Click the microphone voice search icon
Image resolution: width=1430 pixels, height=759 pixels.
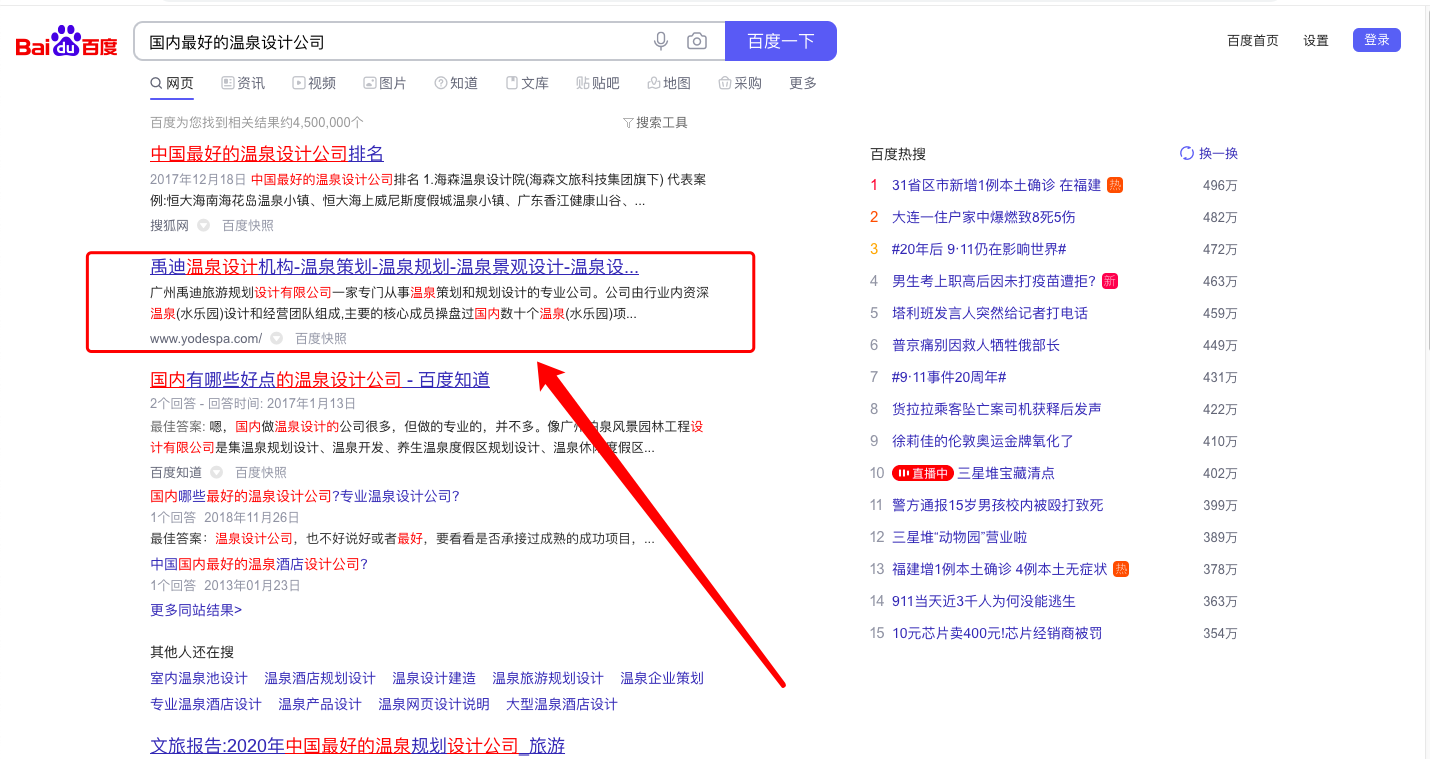[661, 41]
